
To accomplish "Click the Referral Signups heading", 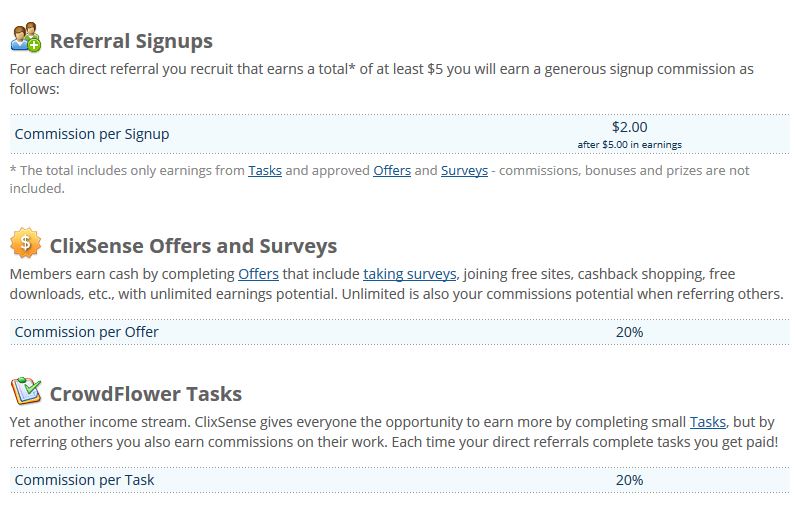I will coord(131,41).
